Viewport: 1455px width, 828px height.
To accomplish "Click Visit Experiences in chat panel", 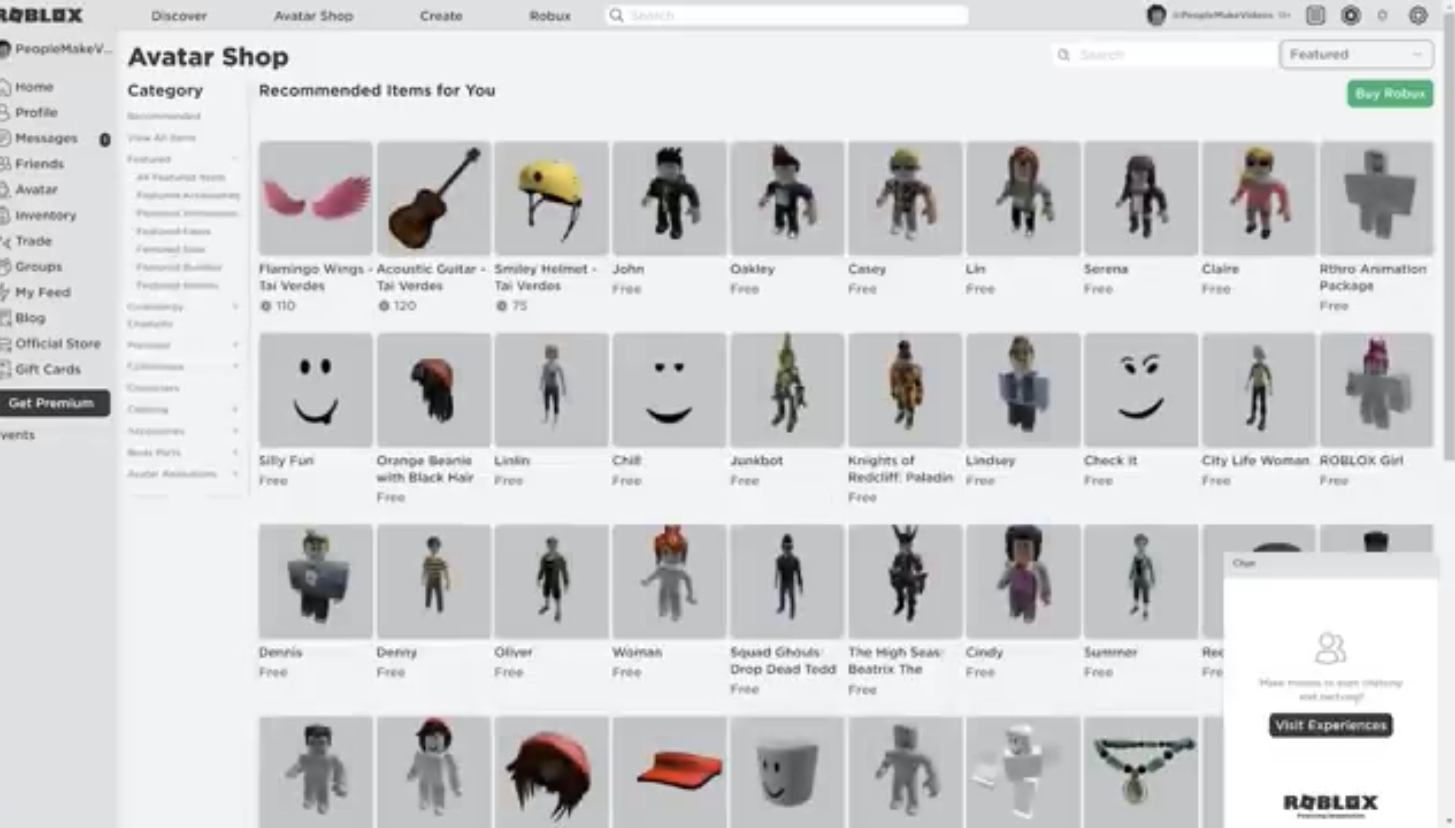I will 1331,725.
